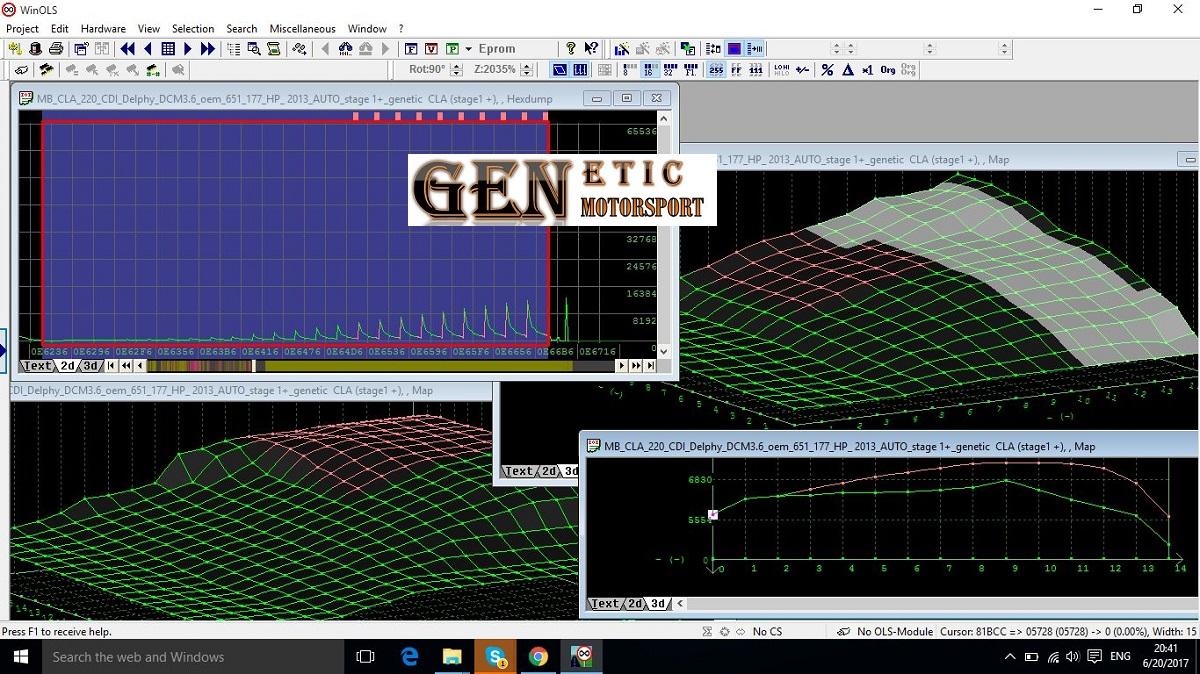Open the Hardware menu

tap(103, 29)
